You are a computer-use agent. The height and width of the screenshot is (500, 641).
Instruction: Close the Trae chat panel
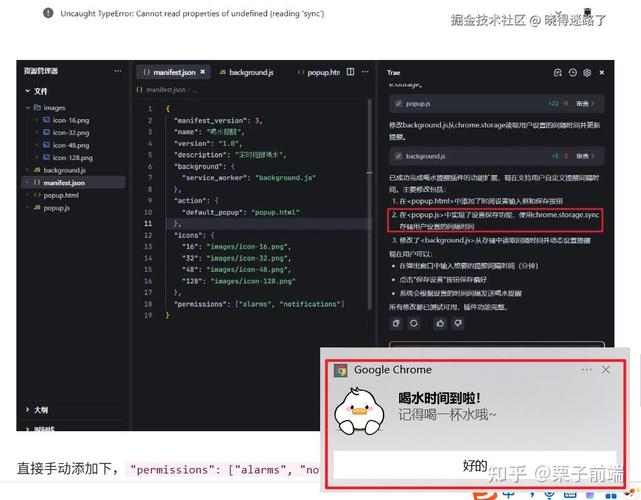coord(602,72)
